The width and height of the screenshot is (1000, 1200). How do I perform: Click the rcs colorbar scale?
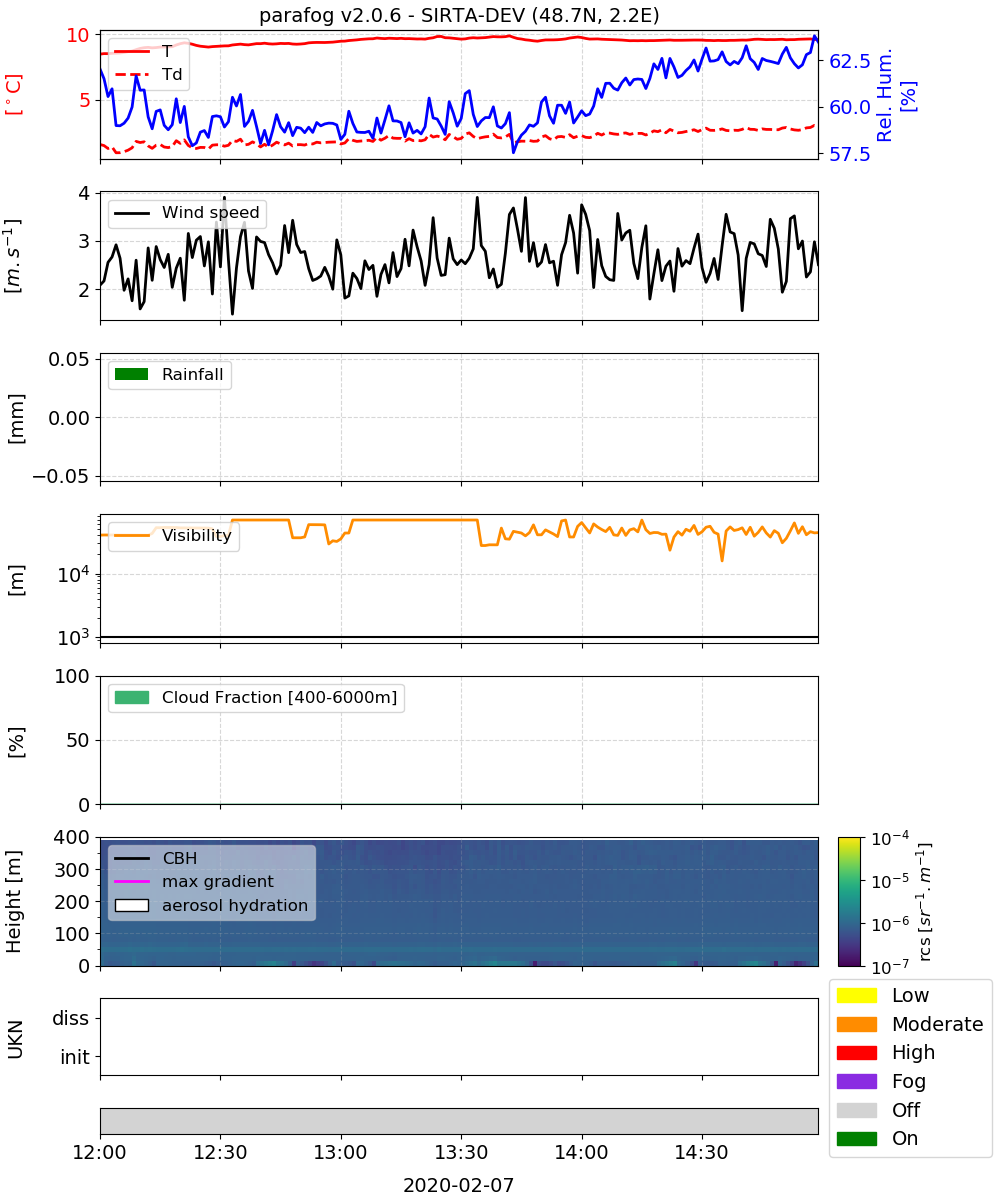click(x=849, y=901)
